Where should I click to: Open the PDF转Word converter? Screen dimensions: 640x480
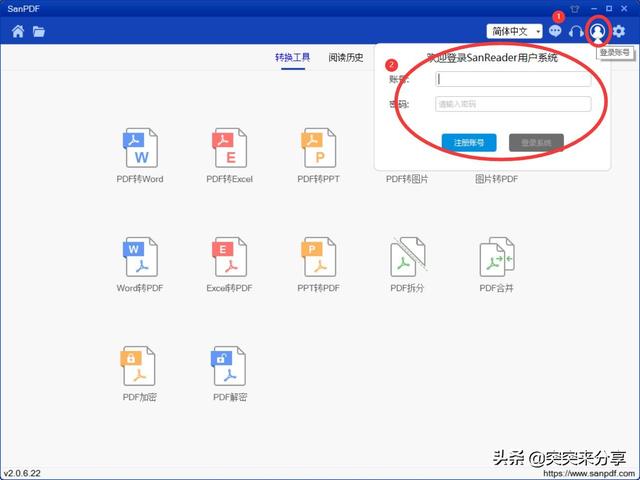pyautogui.click(x=140, y=156)
